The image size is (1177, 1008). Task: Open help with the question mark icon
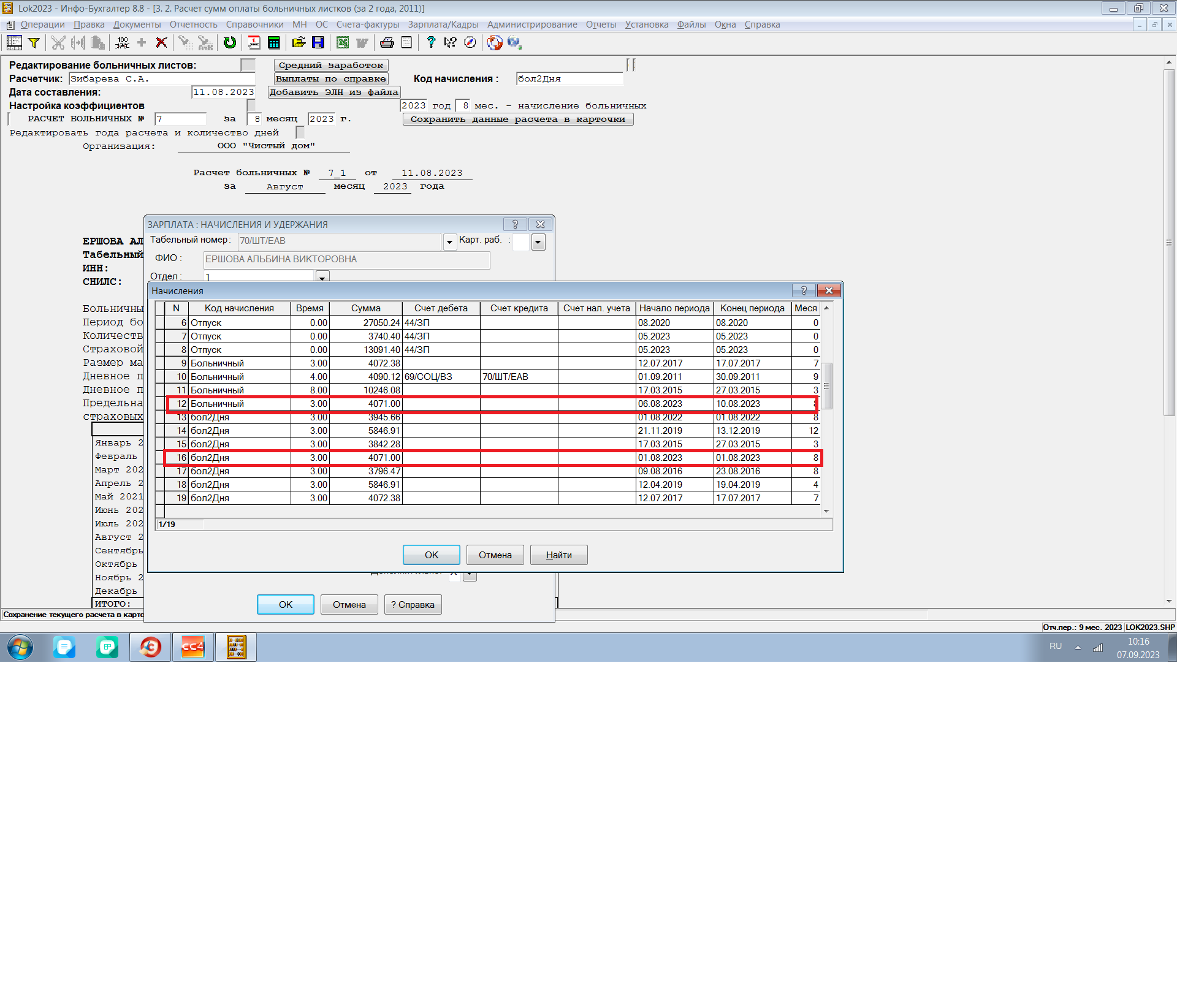(431, 42)
